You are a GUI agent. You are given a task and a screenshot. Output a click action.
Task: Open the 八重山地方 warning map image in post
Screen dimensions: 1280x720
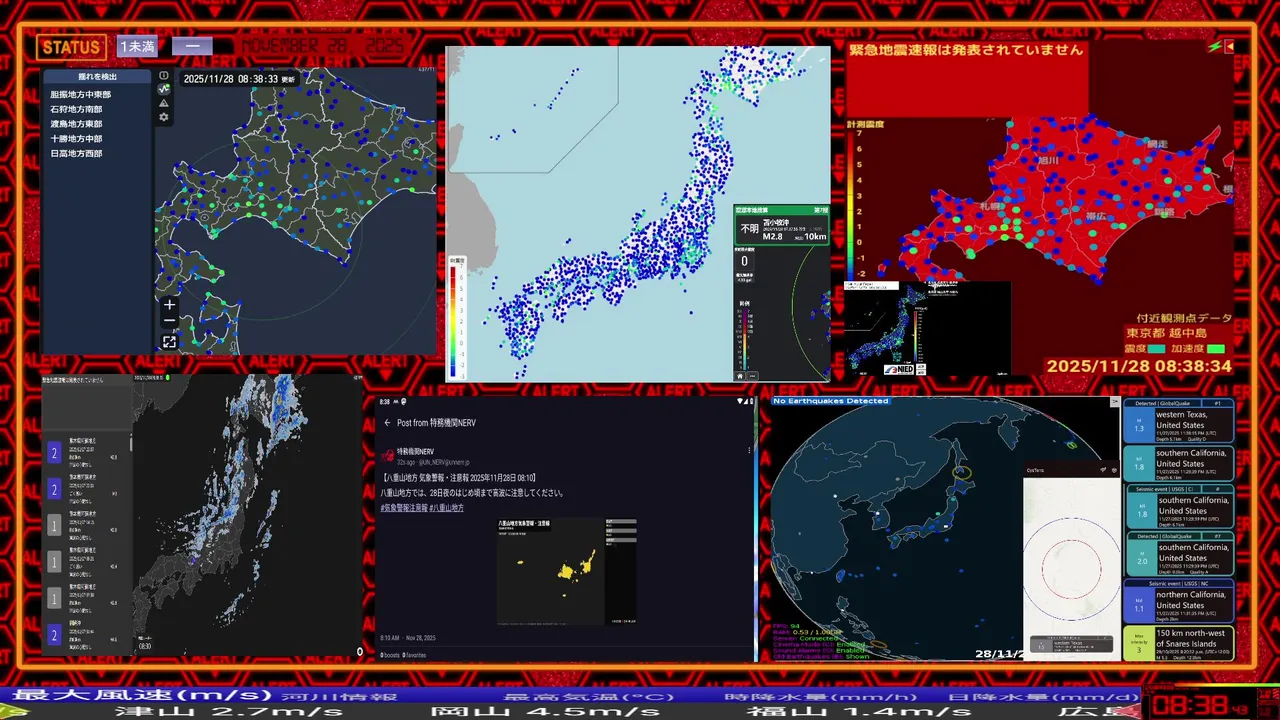point(566,570)
